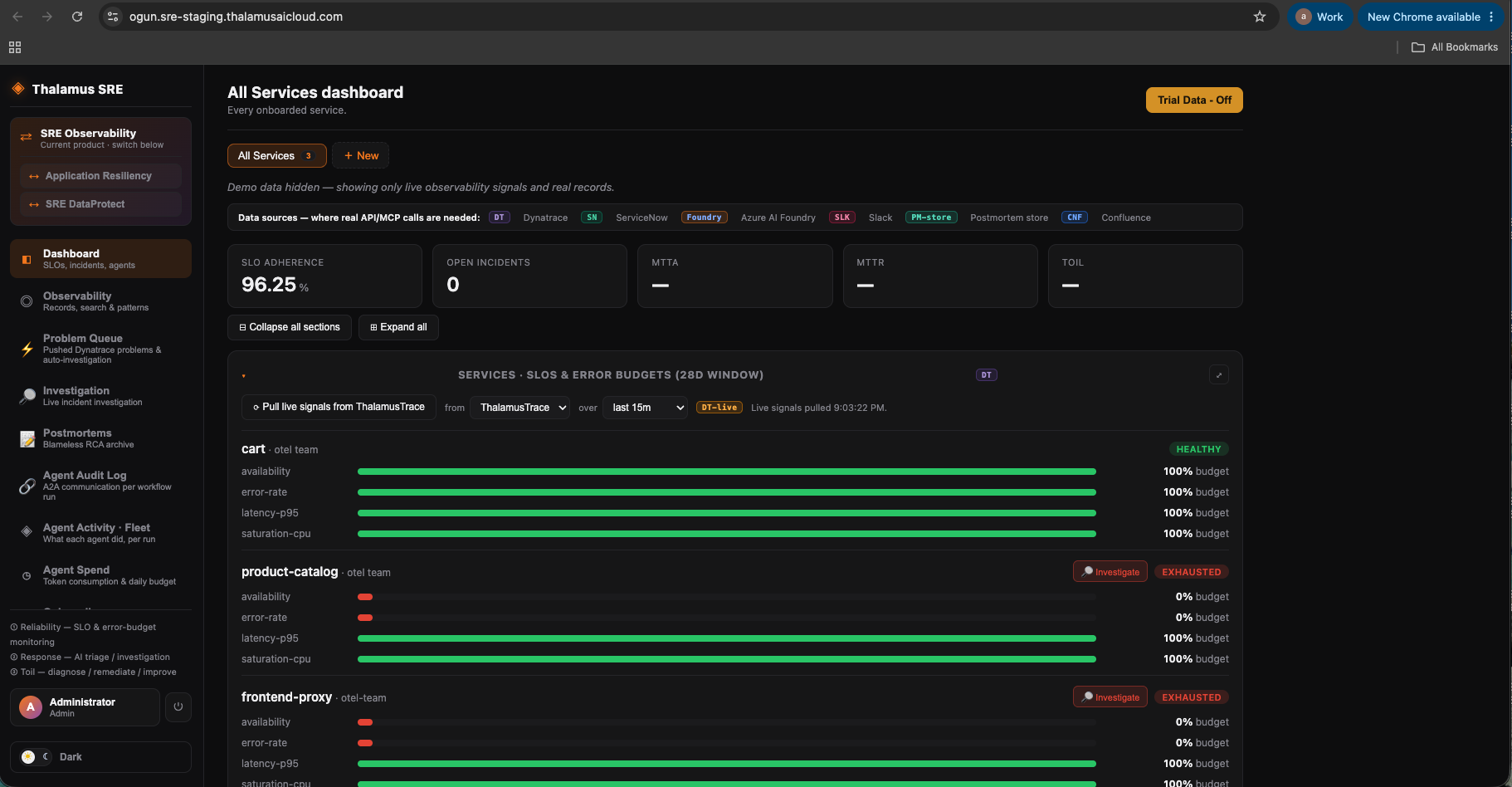Click the Foundry data source badge

click(704, 218)
